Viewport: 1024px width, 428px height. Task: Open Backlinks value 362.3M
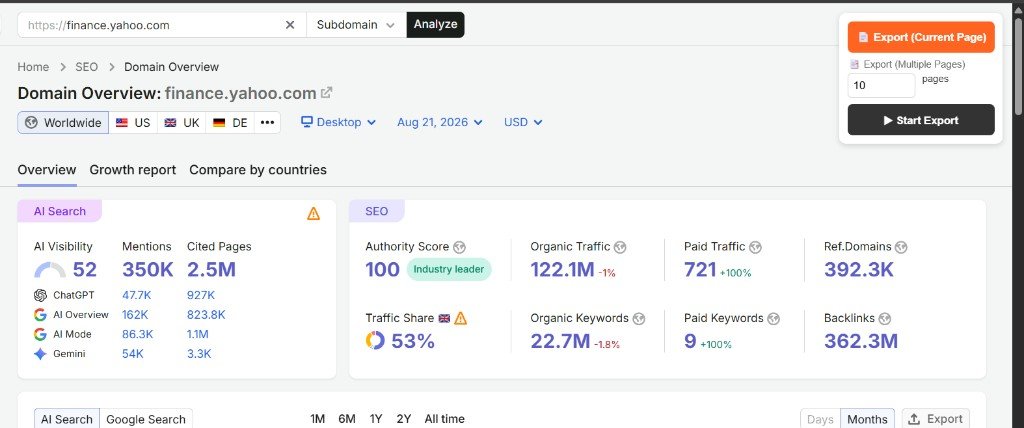pos(861,341)
